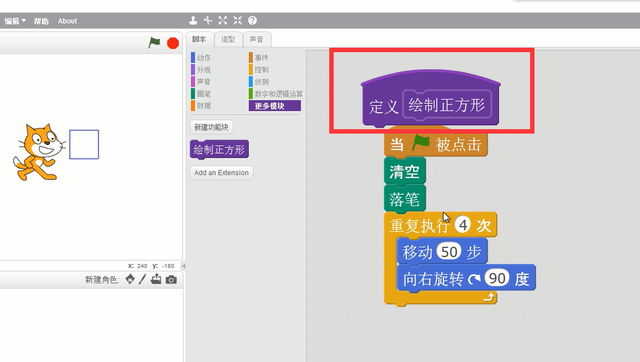Select the shrink sprite tool
This screenshot has height=362, width=640.
tap(238, 20)
